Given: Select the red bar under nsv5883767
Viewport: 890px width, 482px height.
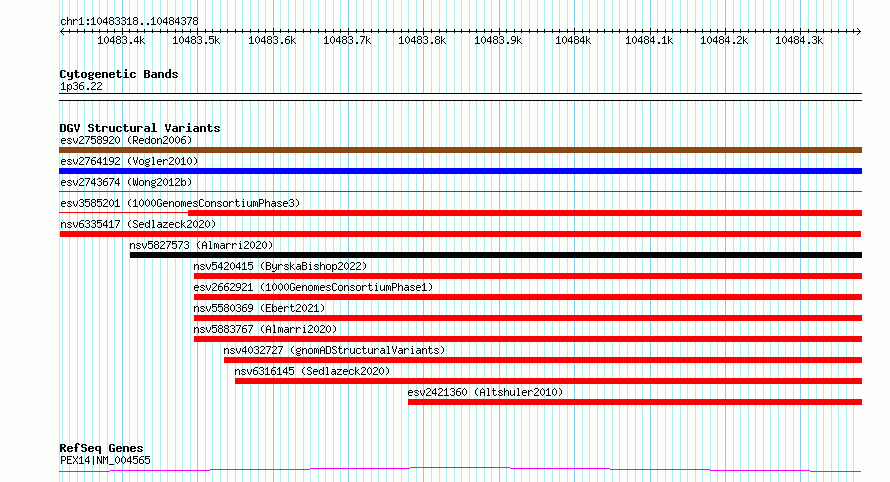Looking at the screenshot, I should click(528, 339).
